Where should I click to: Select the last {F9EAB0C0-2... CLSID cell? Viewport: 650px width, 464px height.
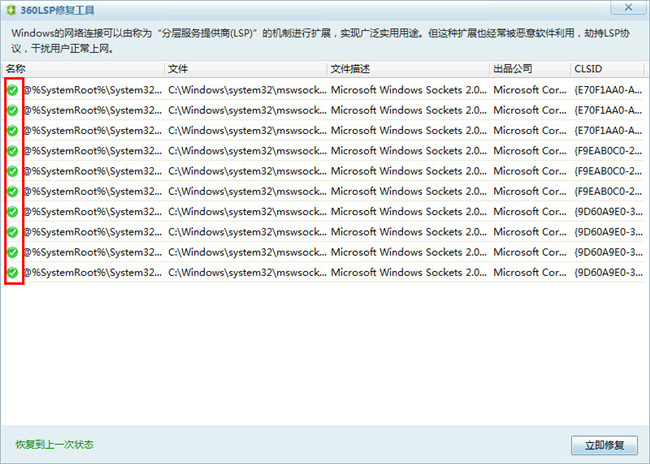click(x=608, y=192)
